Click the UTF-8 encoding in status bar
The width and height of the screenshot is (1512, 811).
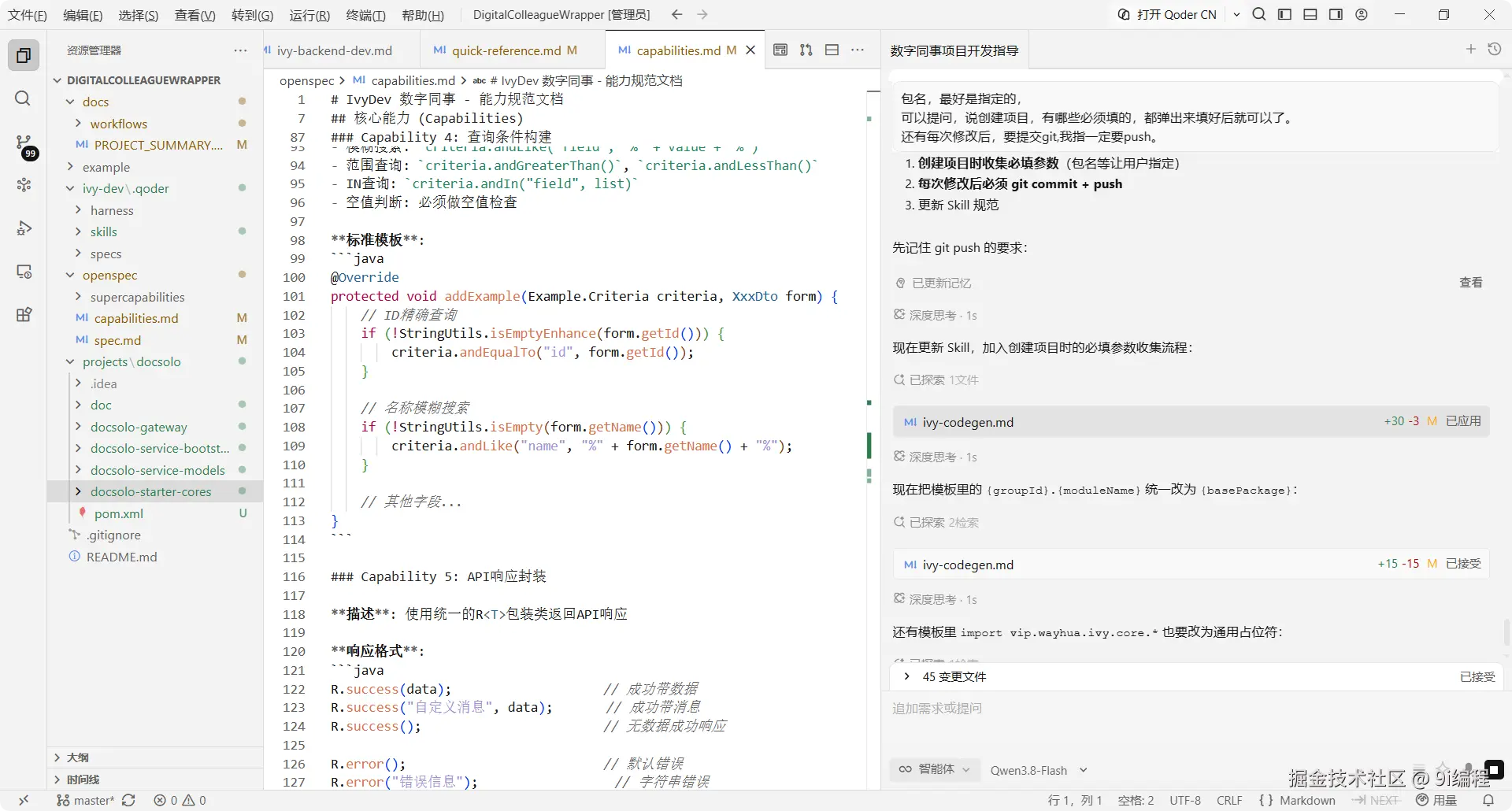tap(1185, 800)
